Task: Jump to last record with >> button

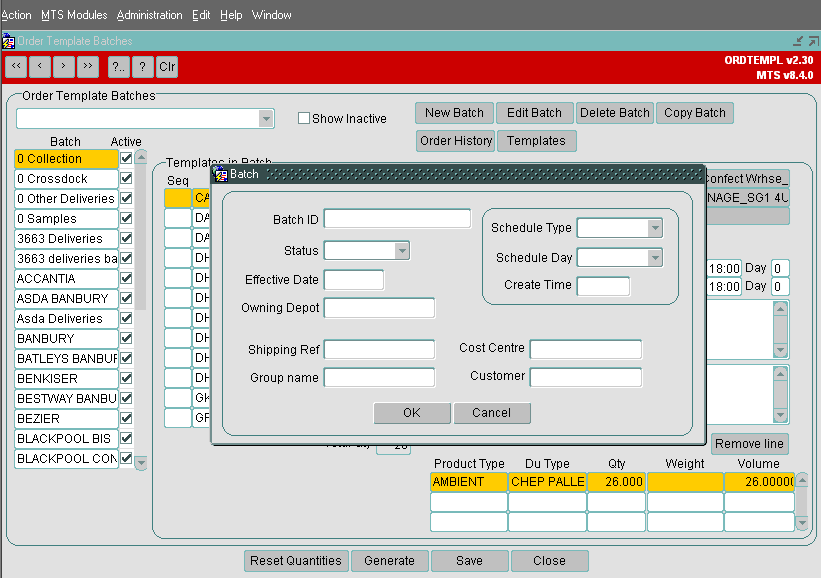Action: 88,66
